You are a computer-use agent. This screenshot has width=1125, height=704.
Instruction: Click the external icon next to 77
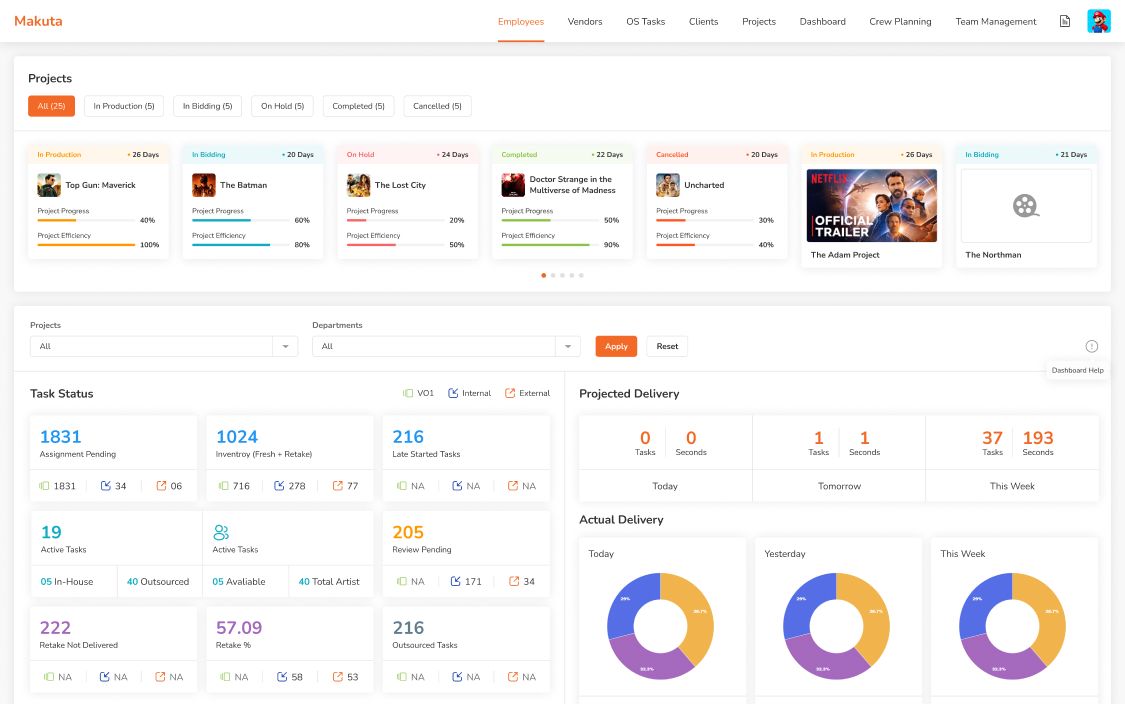[x=337, y=486]
